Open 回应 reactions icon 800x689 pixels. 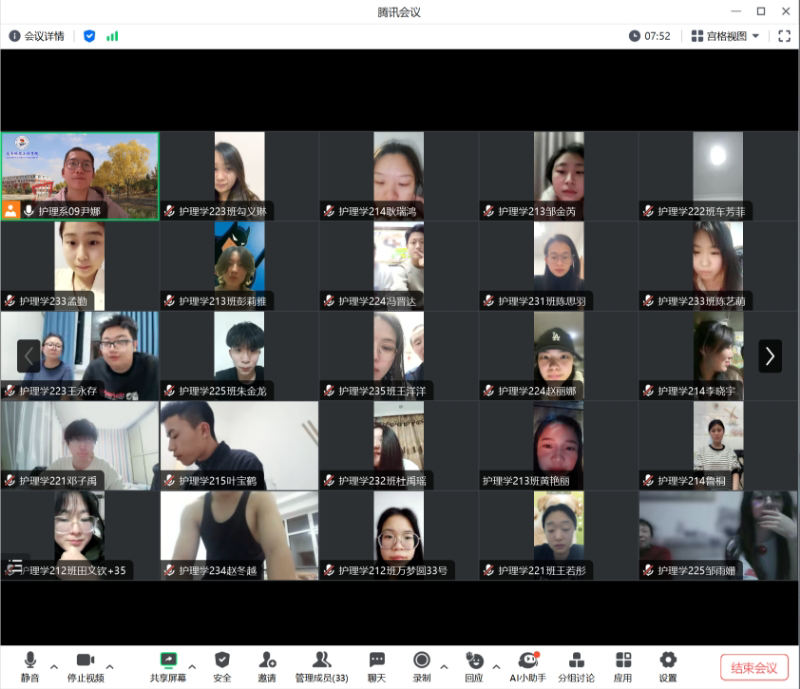473,666
